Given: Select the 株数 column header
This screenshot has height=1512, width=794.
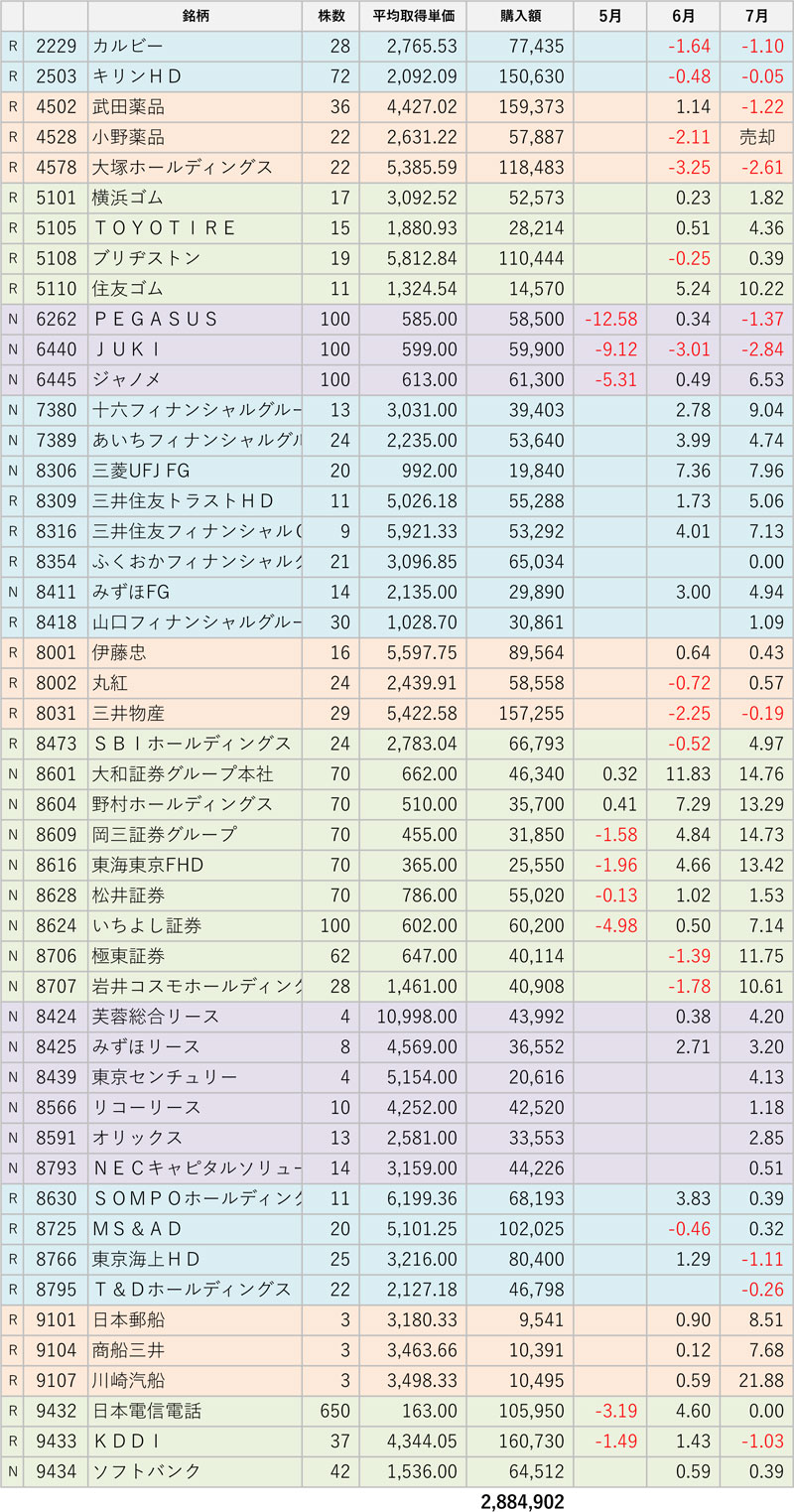Looking at the screenshot, I should point(331,16).
